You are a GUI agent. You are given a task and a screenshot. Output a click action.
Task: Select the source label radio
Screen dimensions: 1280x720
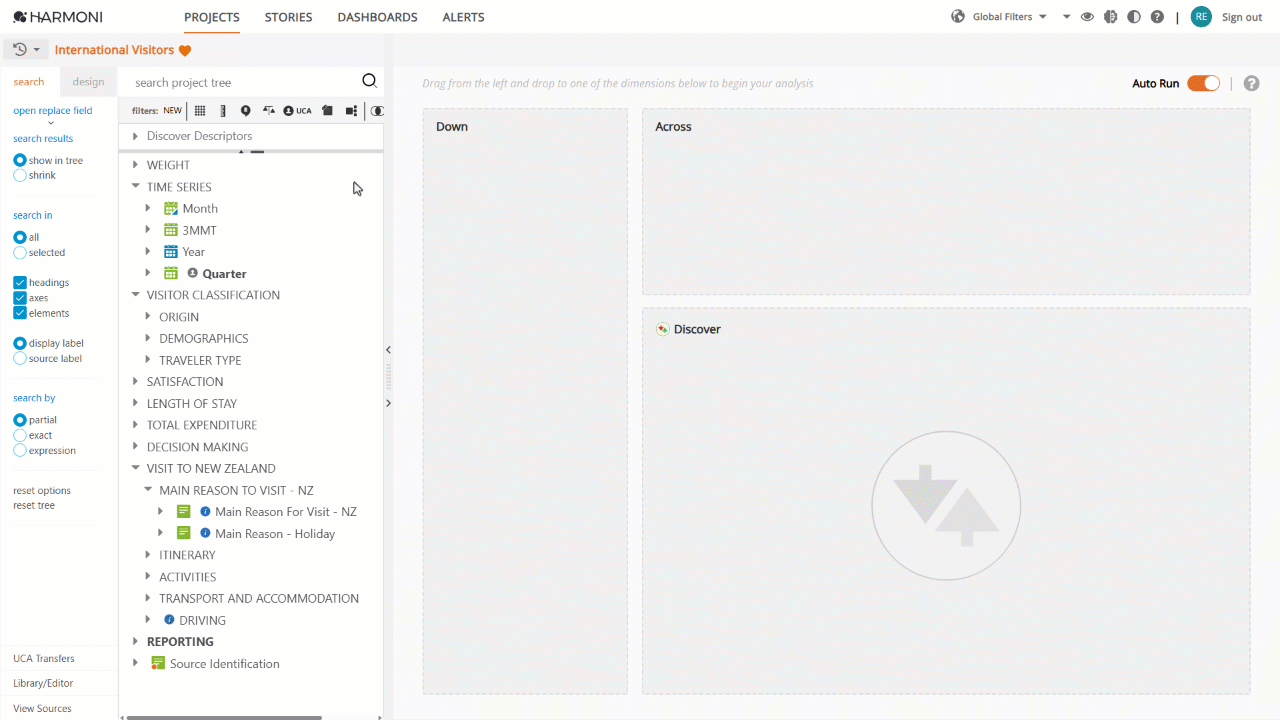(20, 358)
